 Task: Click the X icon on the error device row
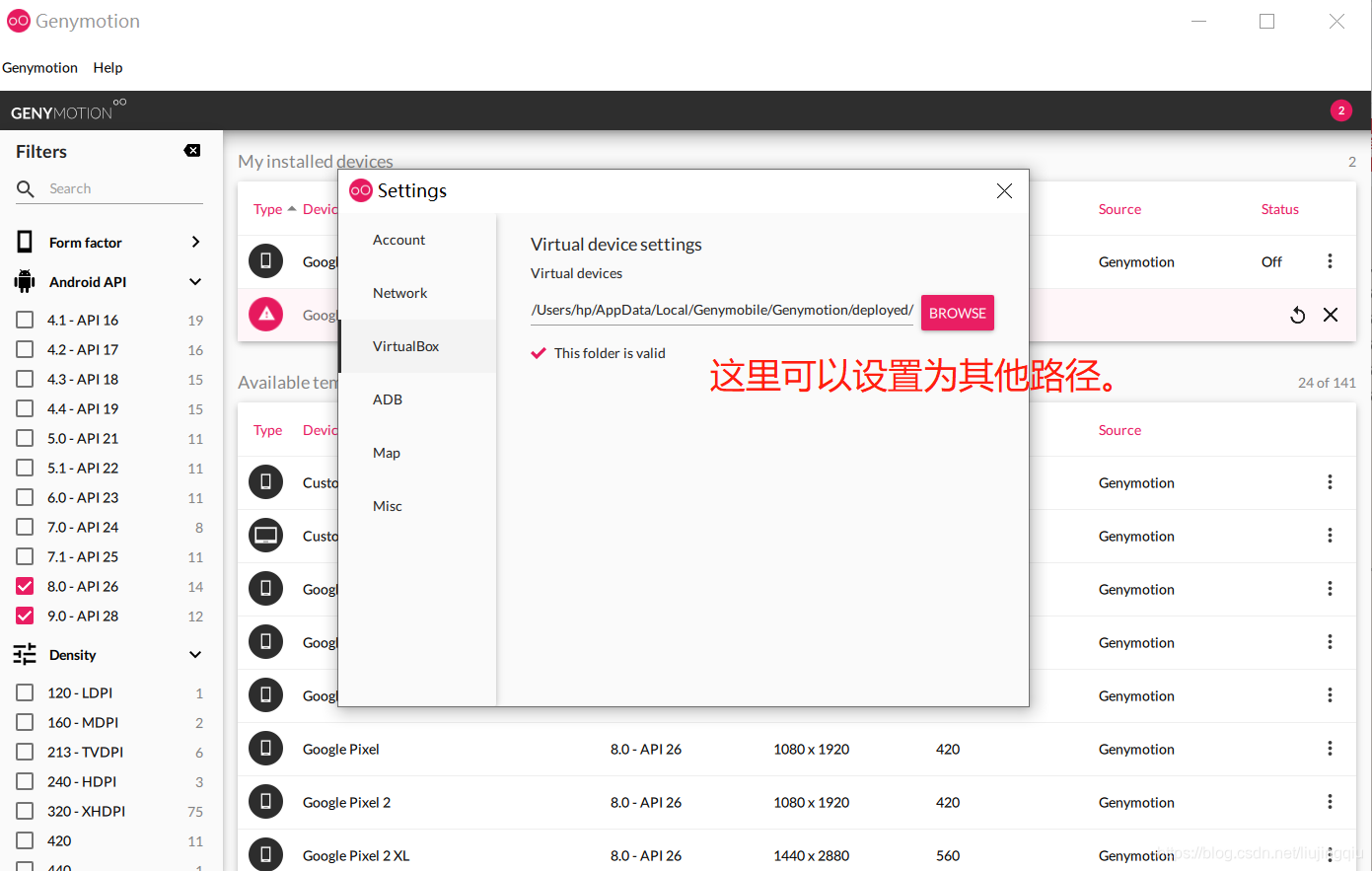(x=1331, y=315)
